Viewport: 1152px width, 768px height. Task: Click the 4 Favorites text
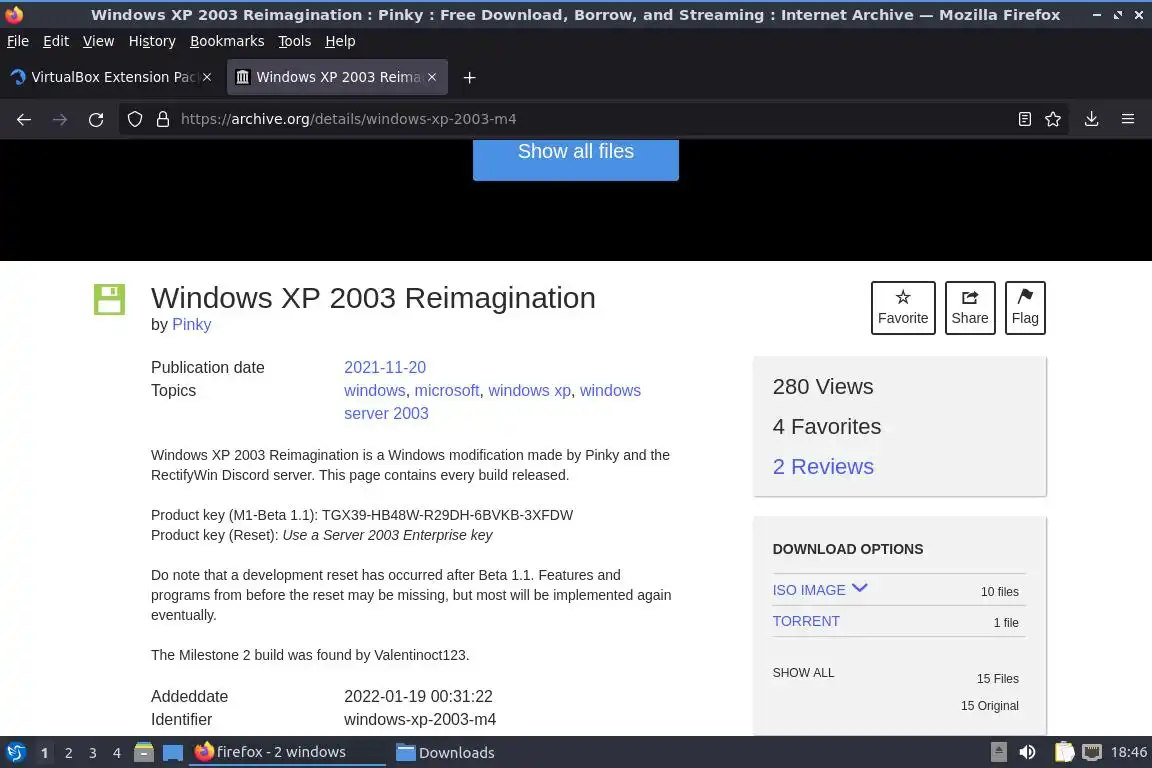[x=827, y=426]
